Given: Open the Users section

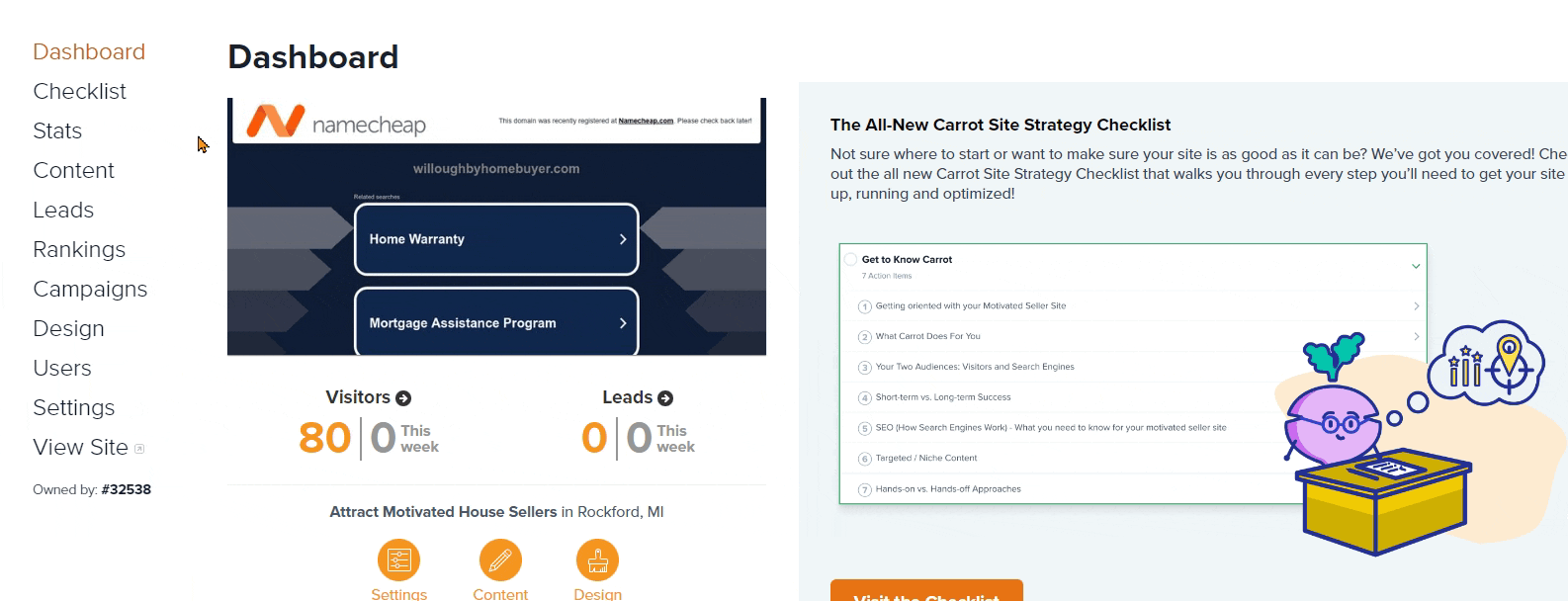Looking at the screenshot, I should [62, 368].
